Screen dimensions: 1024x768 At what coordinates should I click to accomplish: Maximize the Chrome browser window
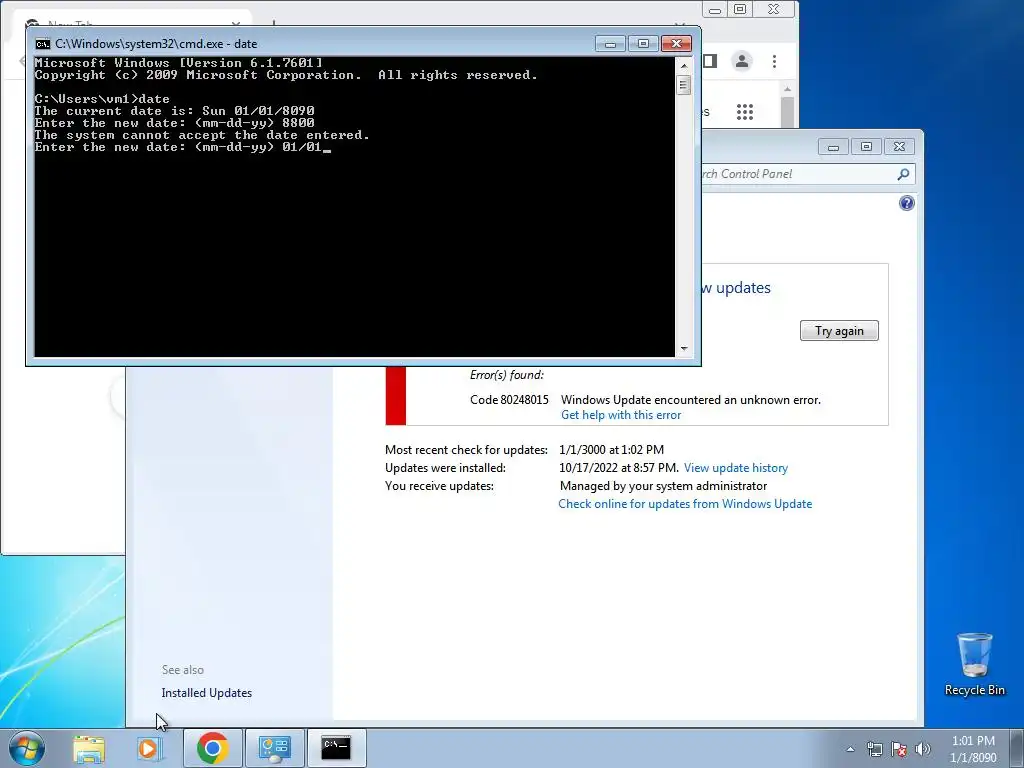(740, 9)
